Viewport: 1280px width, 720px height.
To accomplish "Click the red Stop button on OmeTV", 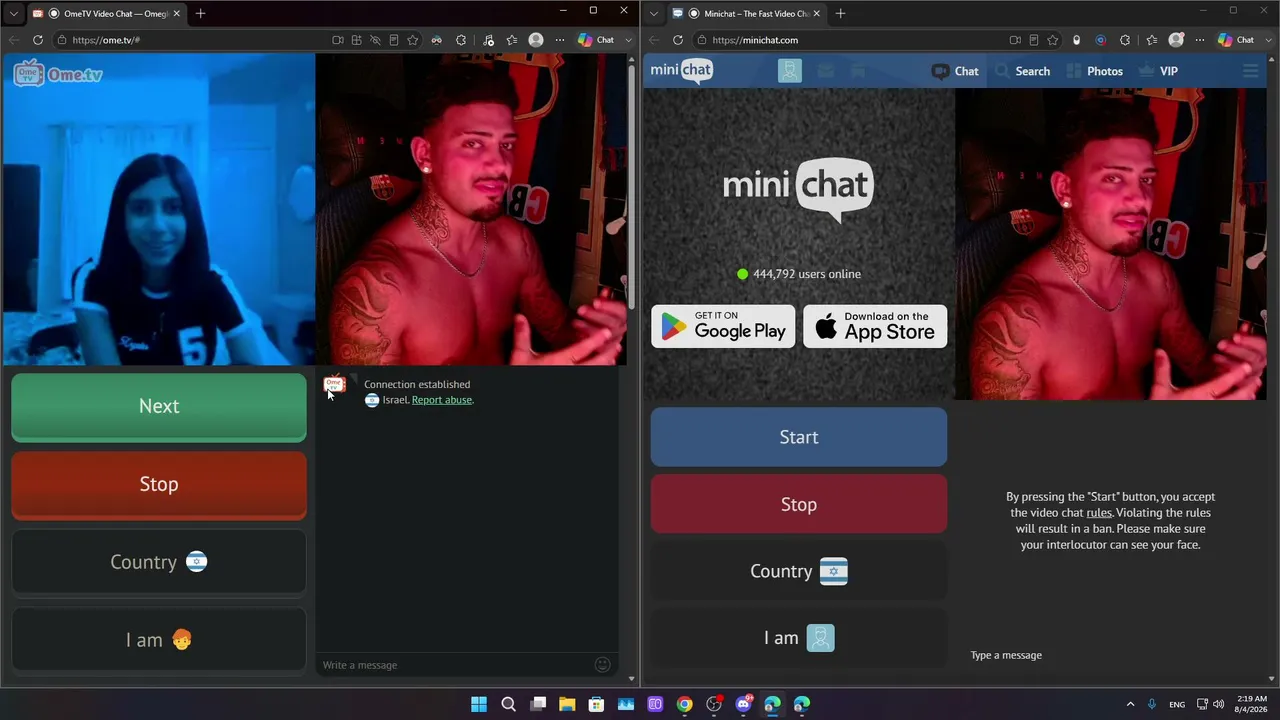I will point(159,485).
